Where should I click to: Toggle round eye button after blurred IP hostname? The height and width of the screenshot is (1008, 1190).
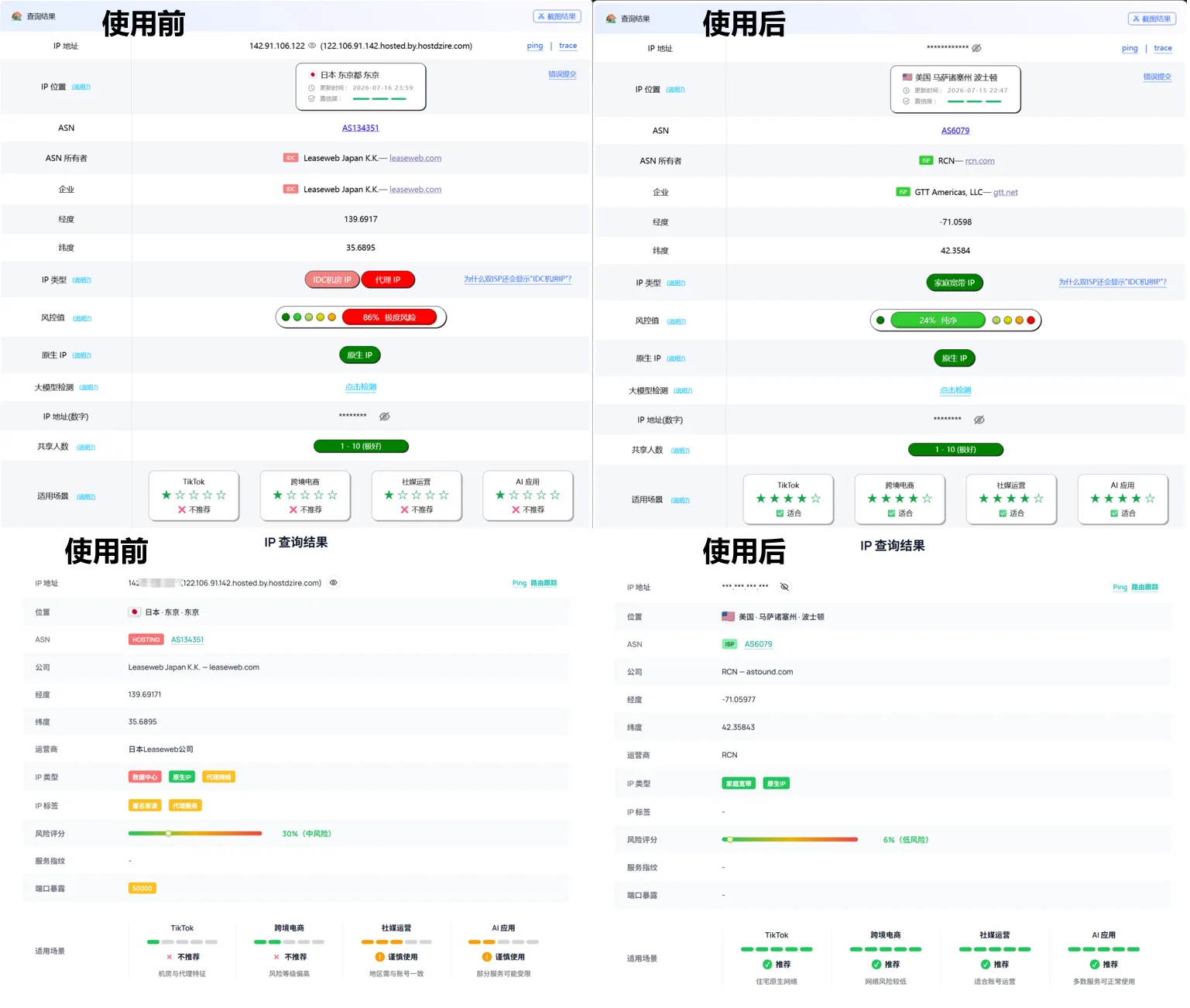[x=334, y=583]
